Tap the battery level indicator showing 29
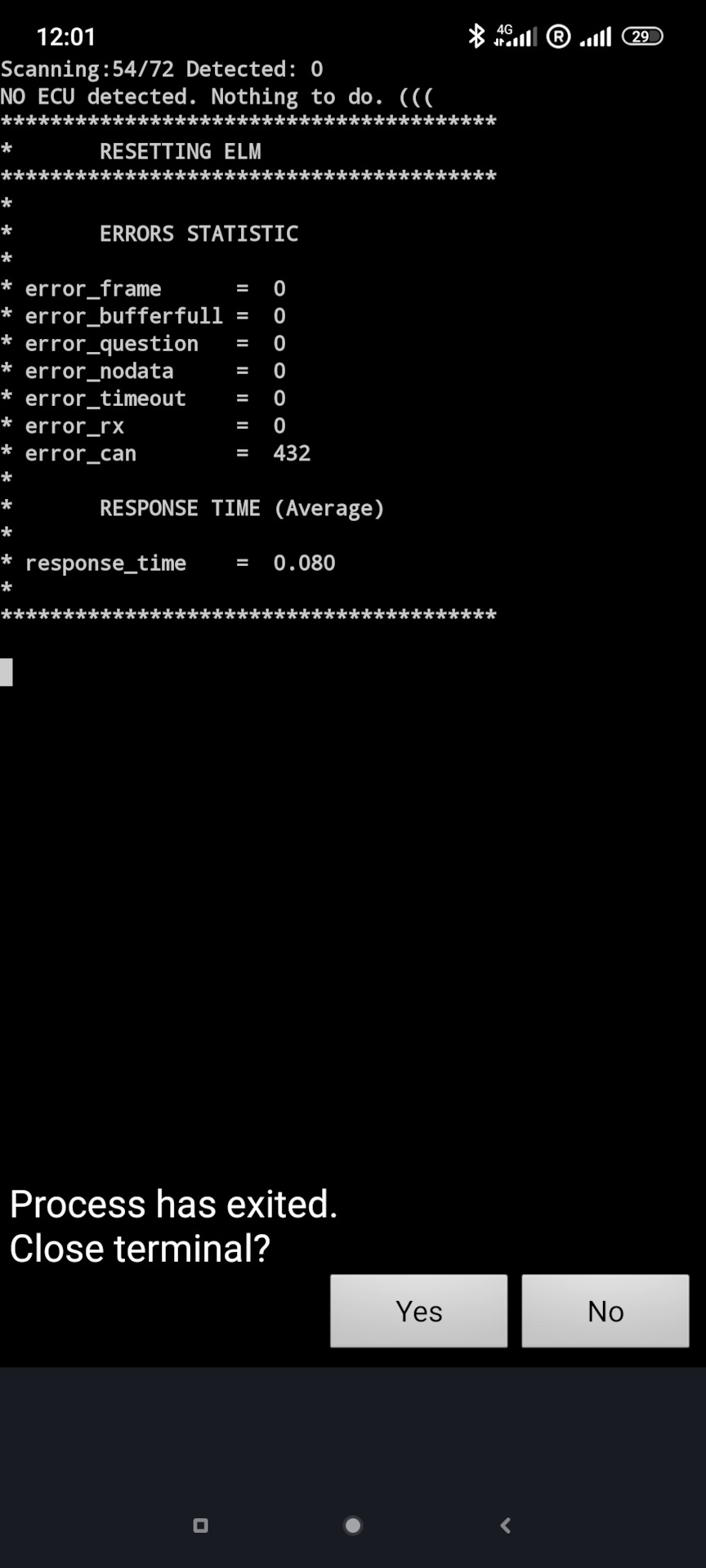The height and width of the screenshot is (1568, 706). [x=642, y=36]
